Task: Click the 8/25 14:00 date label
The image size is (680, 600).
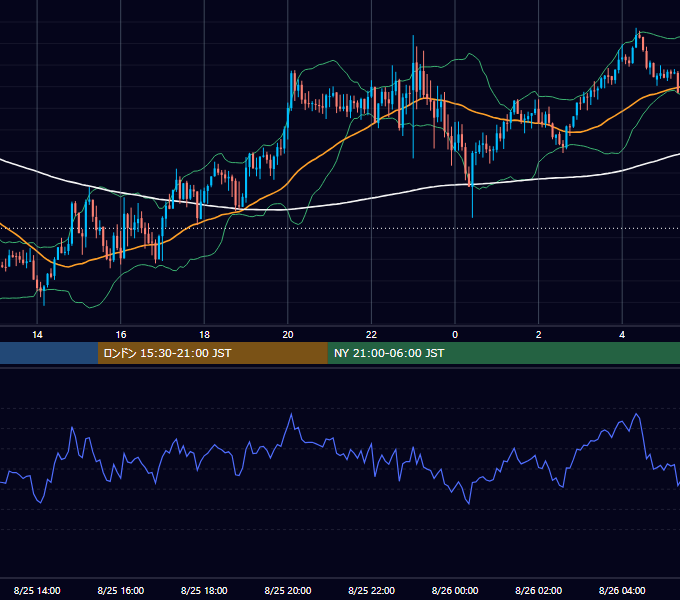Action: click(x=37, y=590)
